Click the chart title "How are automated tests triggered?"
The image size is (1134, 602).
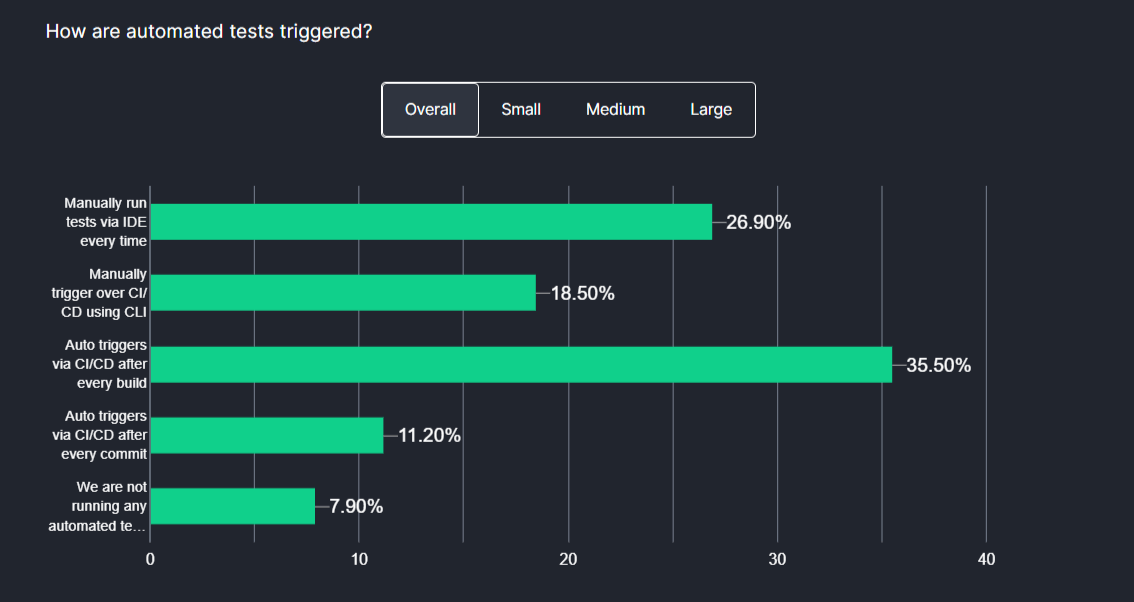tap(209, 32)
